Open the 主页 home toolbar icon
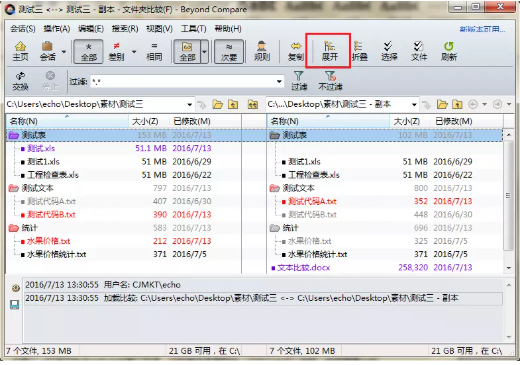The height and width of the screenshot is (365, 520). tap(20, 51)
